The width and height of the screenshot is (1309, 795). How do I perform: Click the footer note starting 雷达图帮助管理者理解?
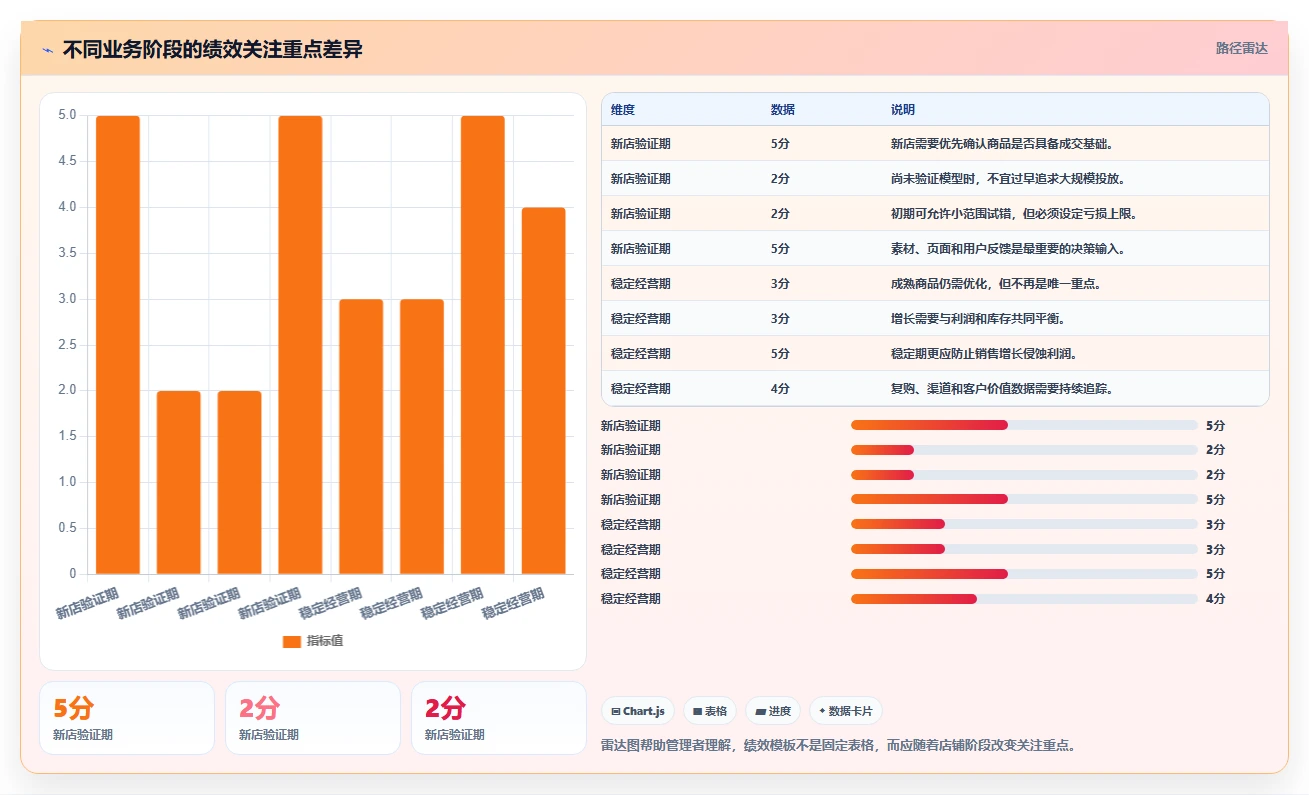838,746
